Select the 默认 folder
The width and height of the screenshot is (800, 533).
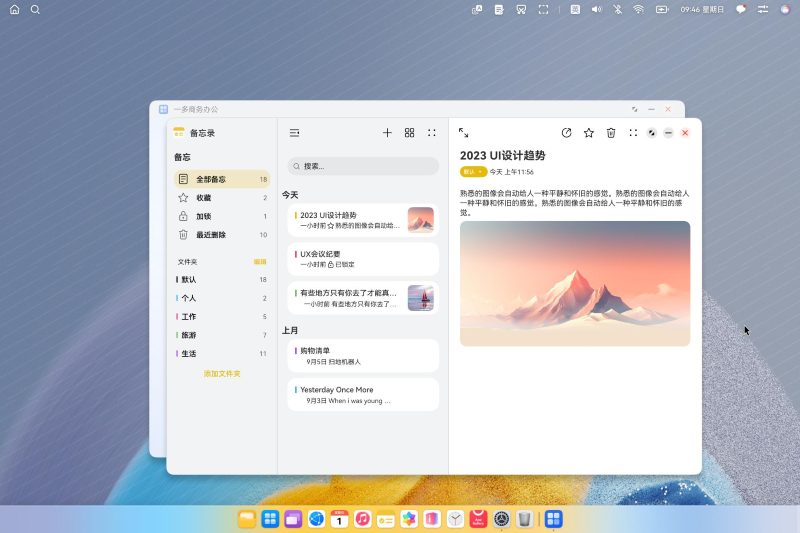pos(222,280)
